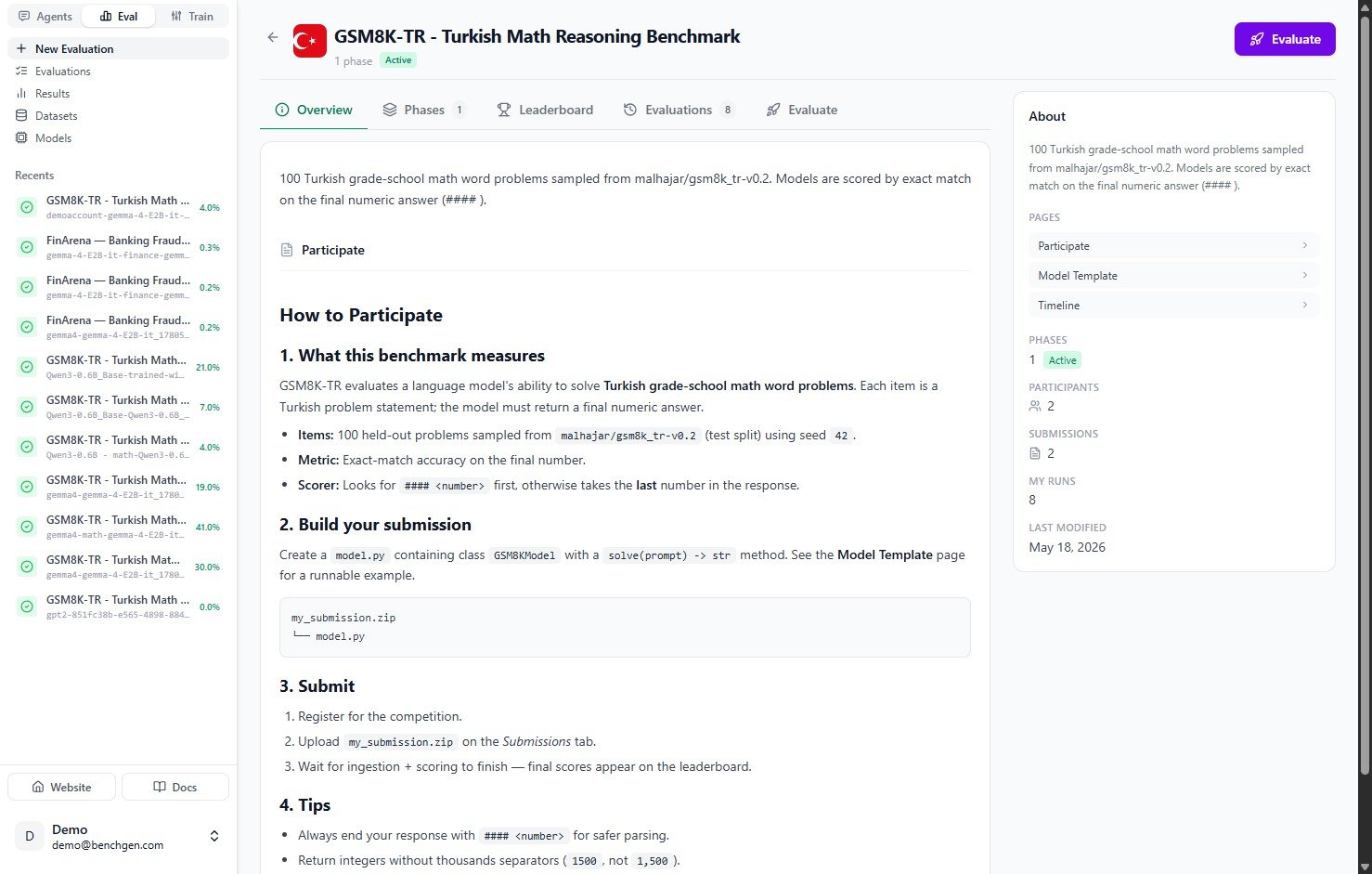Click the plus icon beside New Evaluation
Viewport: 1372px width, 874px height.
[21, 49]
